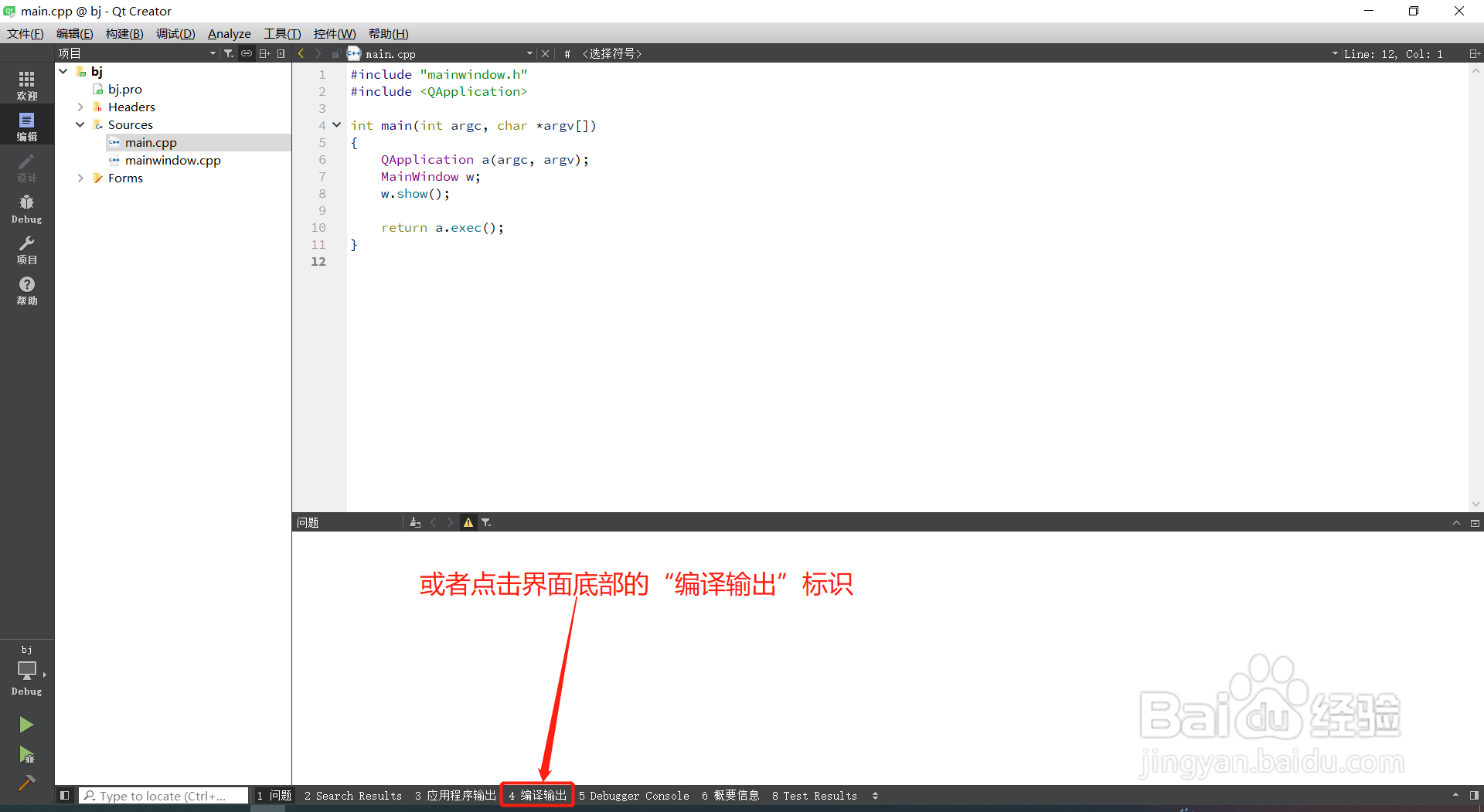Expand the Forms folder
Screen dimensions: 1484x812
80,178
